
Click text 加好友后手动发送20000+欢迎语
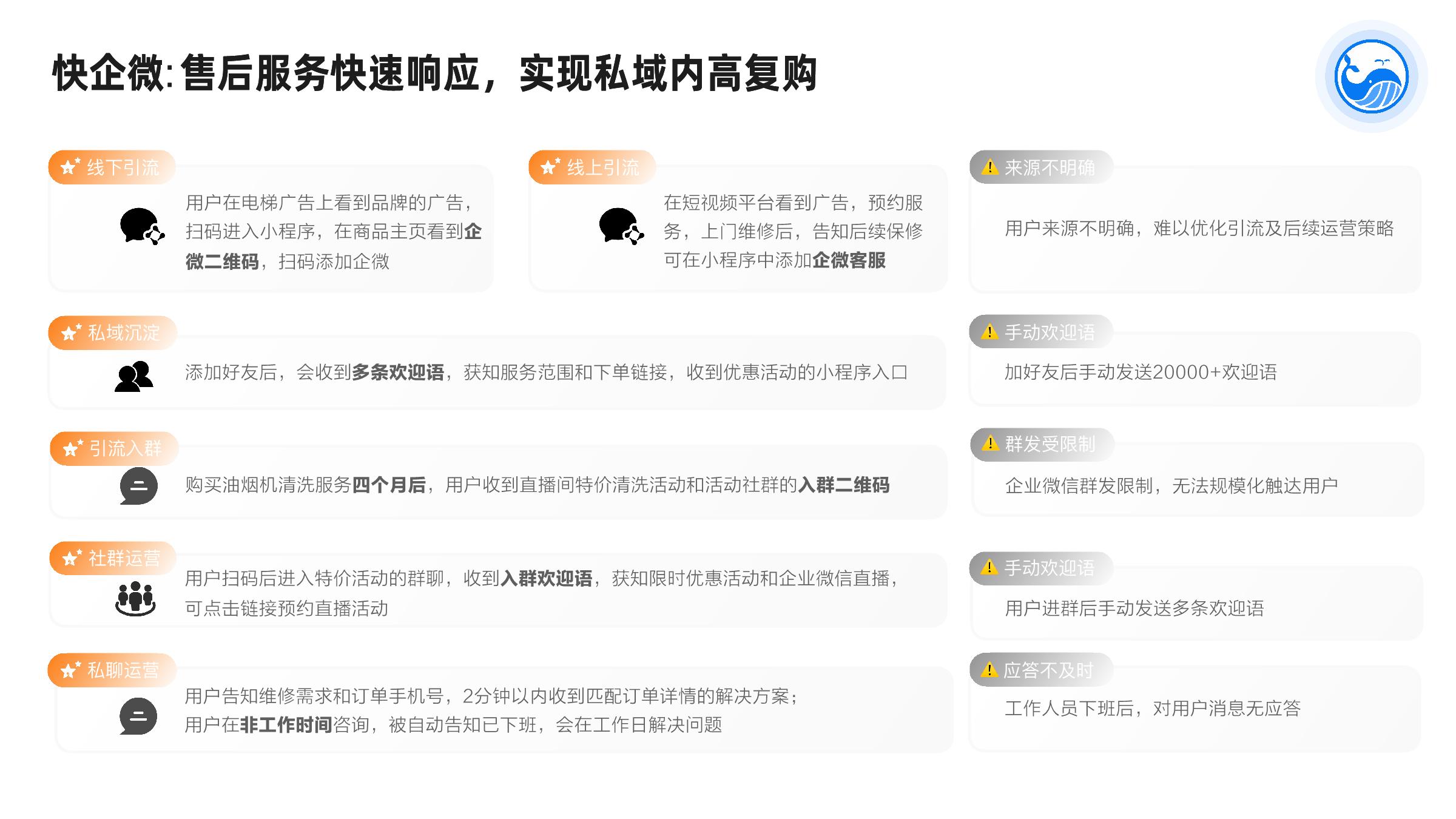click(x=1141, y=372)
